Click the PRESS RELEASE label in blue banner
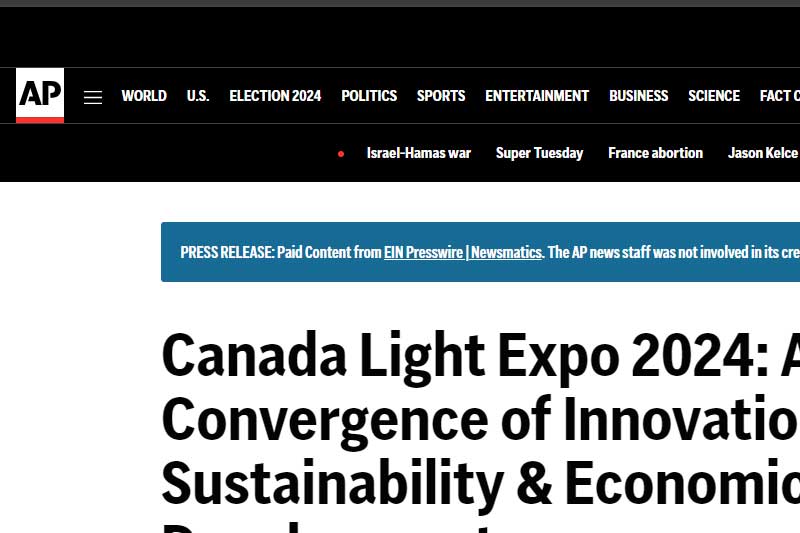The height and width of the screenshot is (533, 800). pos(227,252)
